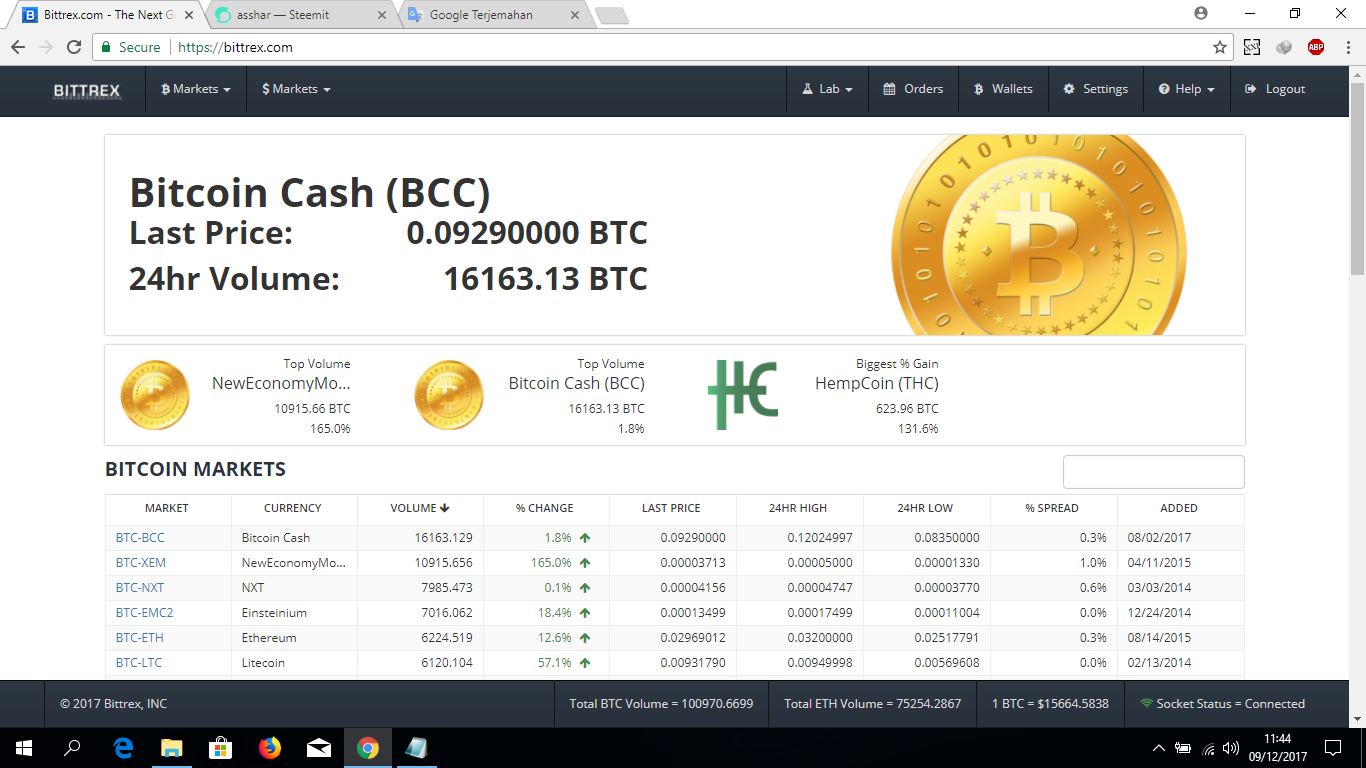Focus the Bitcoin Markets search field
1366x768 pixels.
[x=1153, y=472]
